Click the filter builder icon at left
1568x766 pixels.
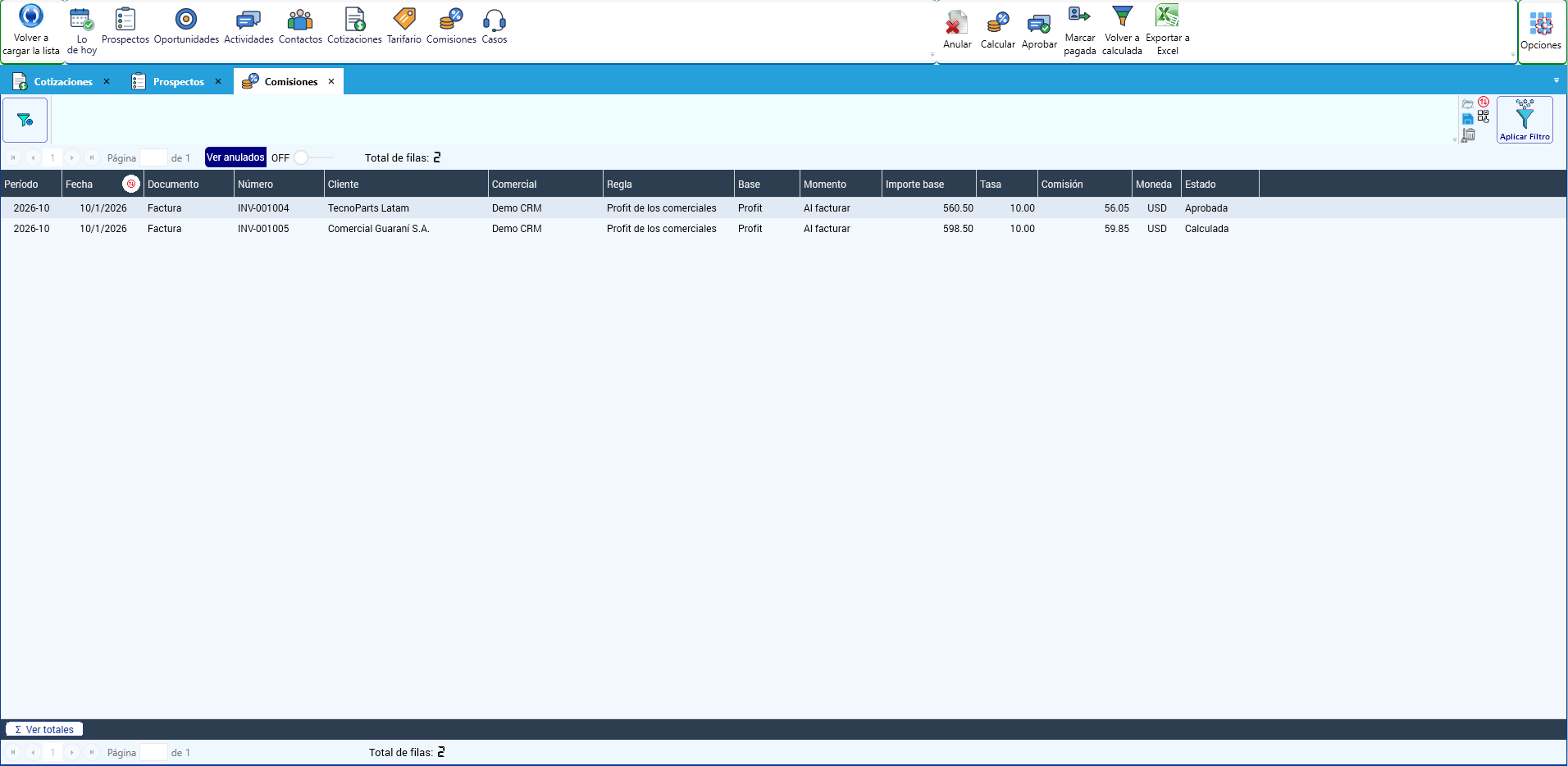pyautogui.click(x=25, y=120)
